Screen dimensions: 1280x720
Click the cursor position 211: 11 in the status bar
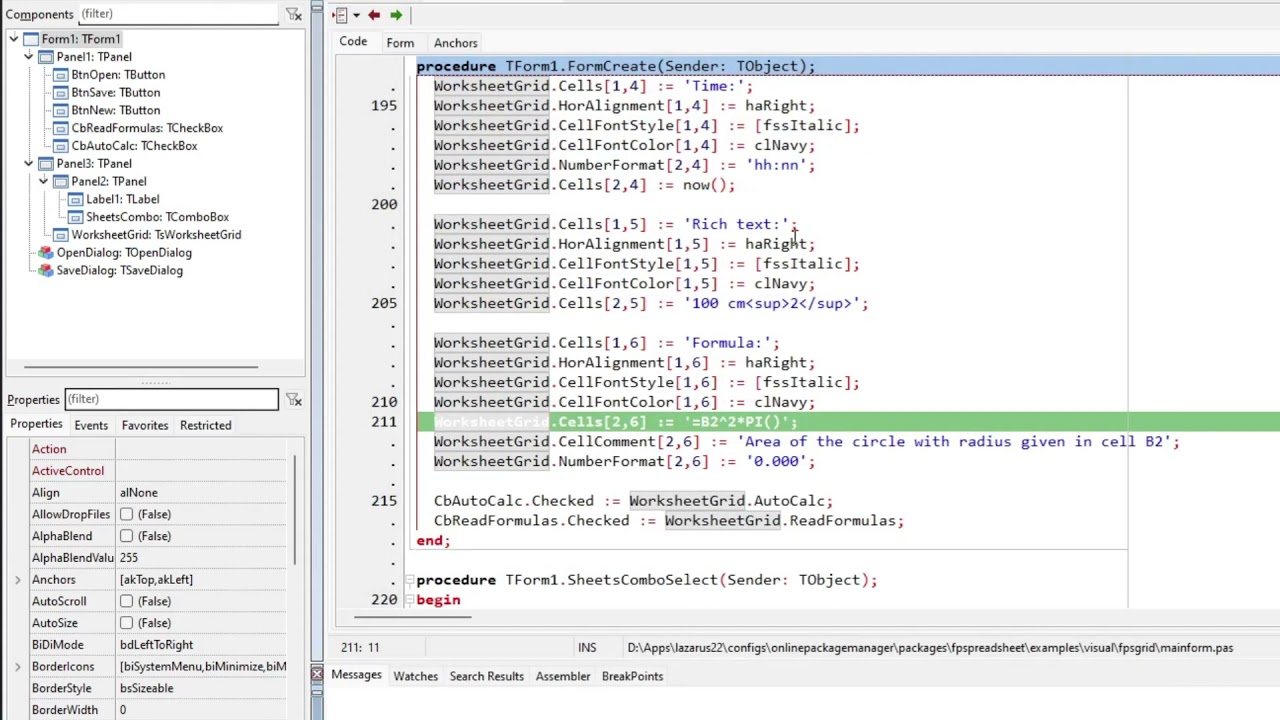[360, 648]
